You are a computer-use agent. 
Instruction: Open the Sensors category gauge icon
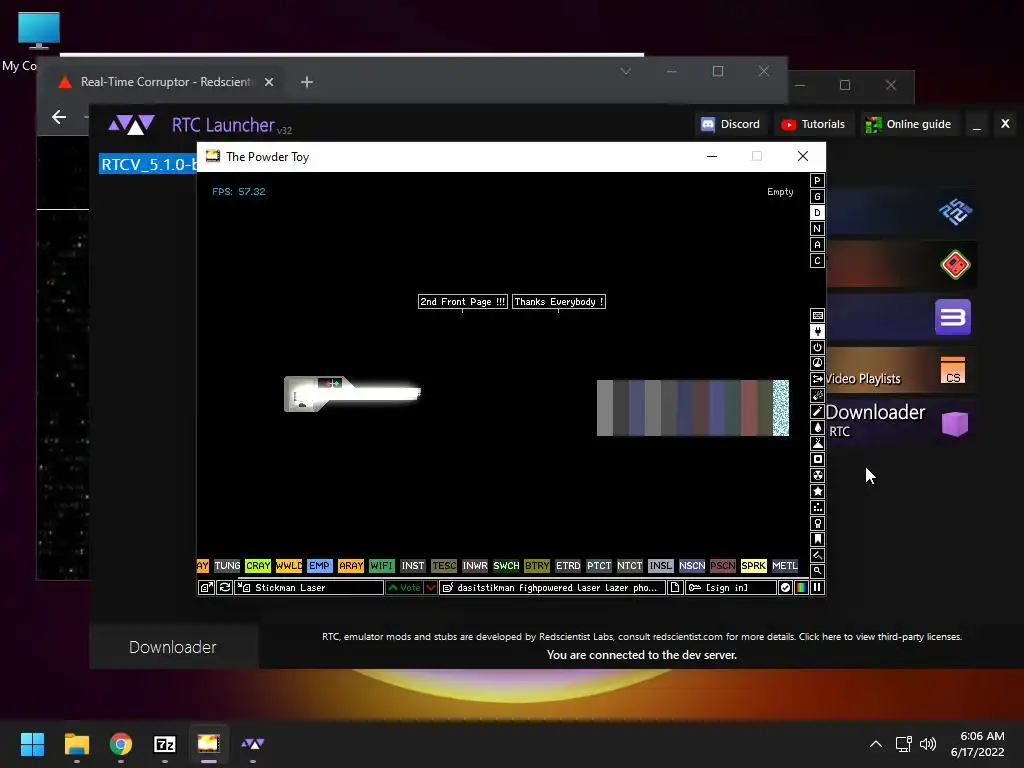pyautogui.click(x=817, y=363)
